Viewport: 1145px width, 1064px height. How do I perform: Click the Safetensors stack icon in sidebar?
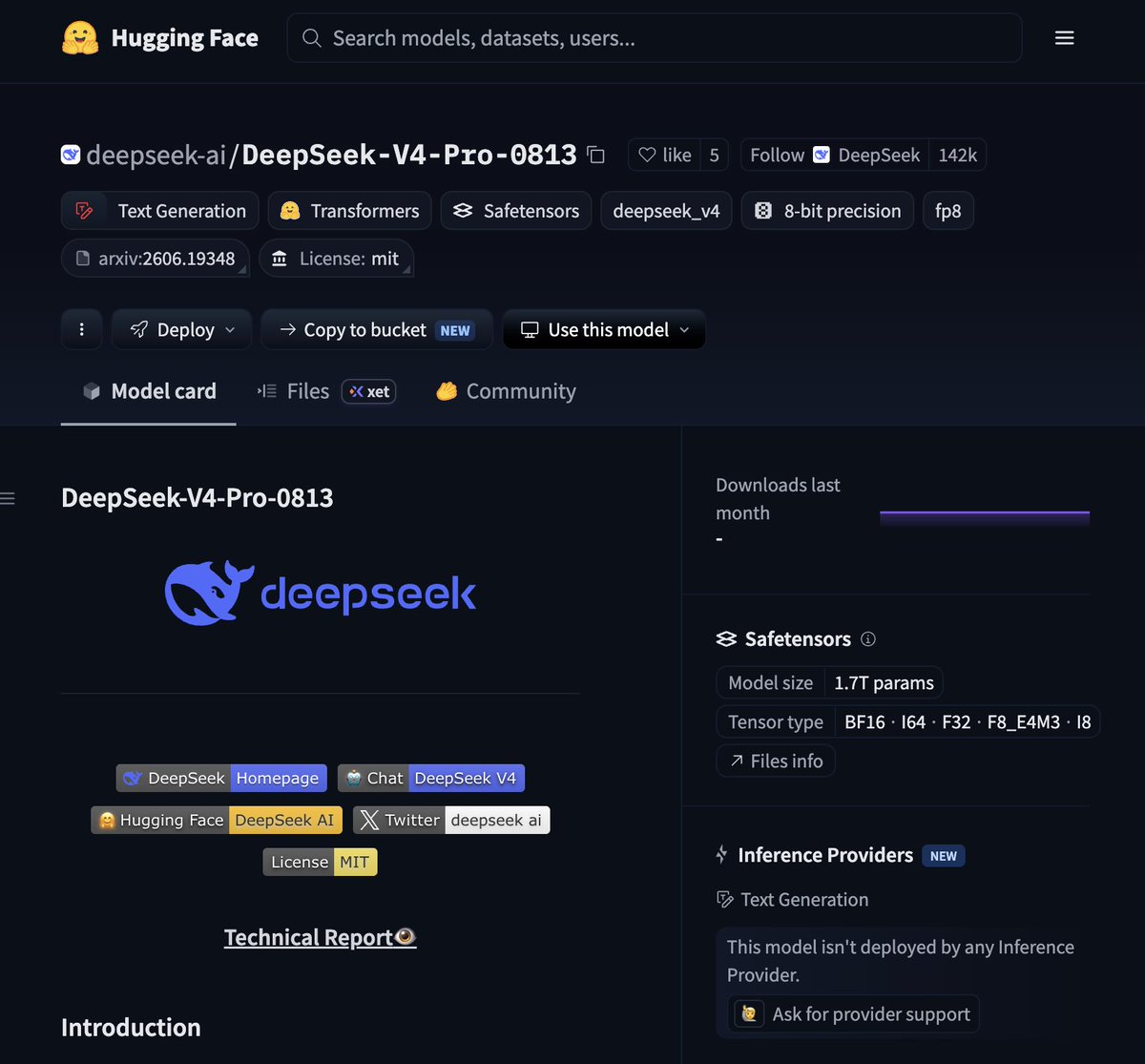(726, 639)
